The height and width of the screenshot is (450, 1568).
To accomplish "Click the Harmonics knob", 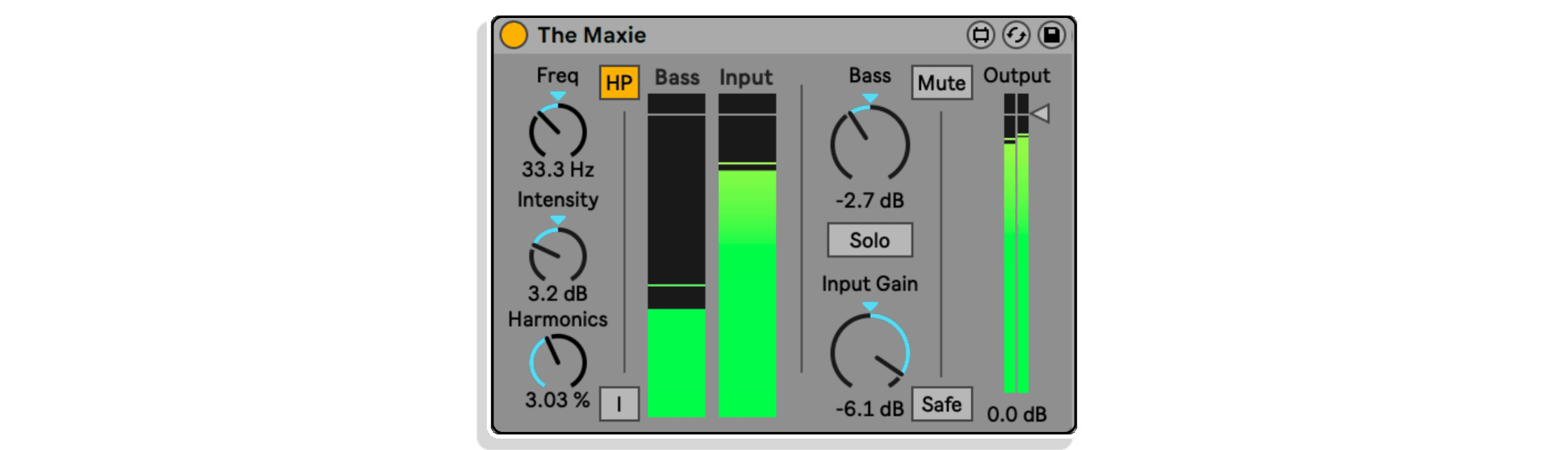I will pyautogui.click(x=558, y=362).
